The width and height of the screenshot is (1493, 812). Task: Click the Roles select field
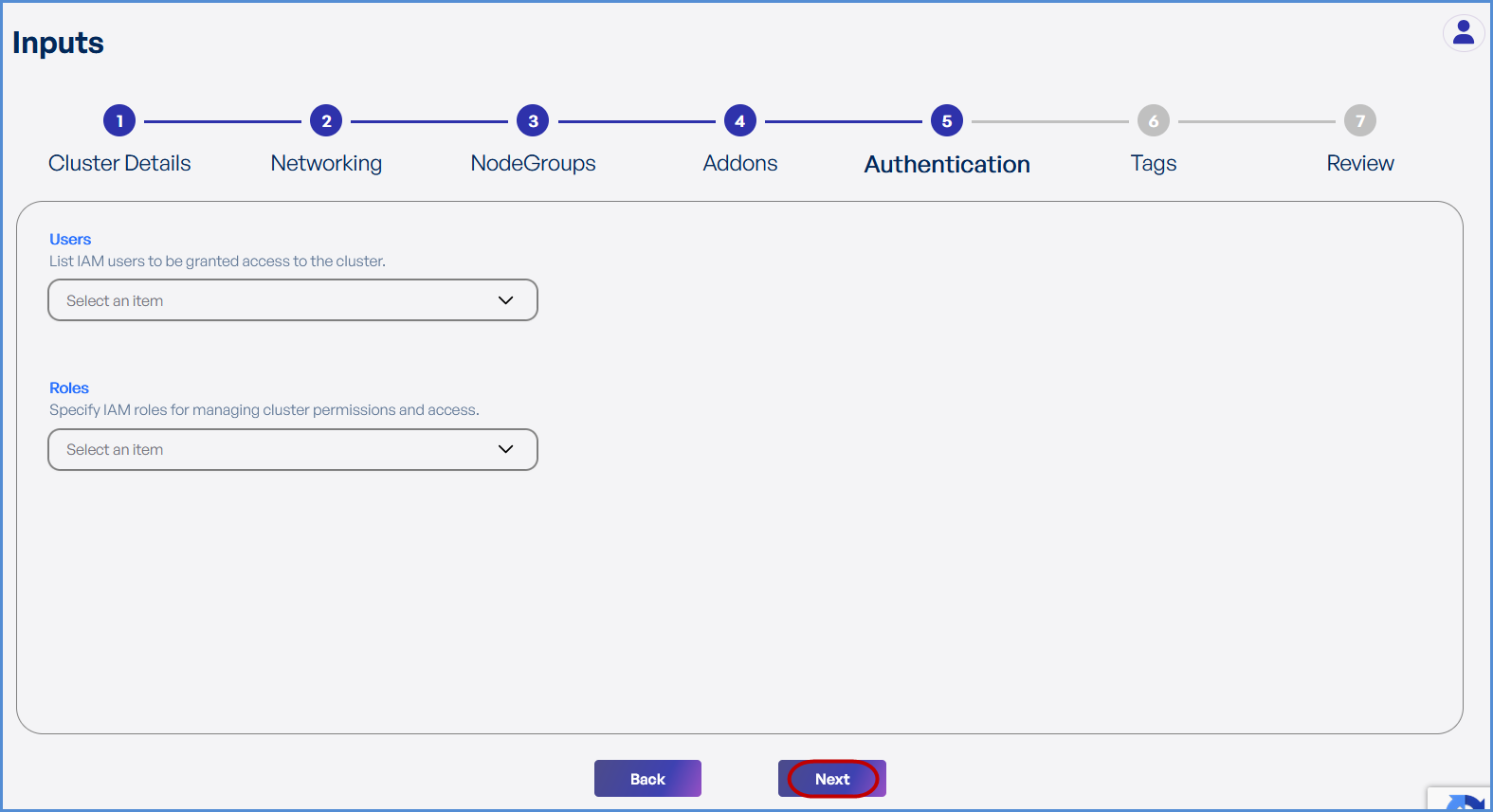[x=275, y=449]
